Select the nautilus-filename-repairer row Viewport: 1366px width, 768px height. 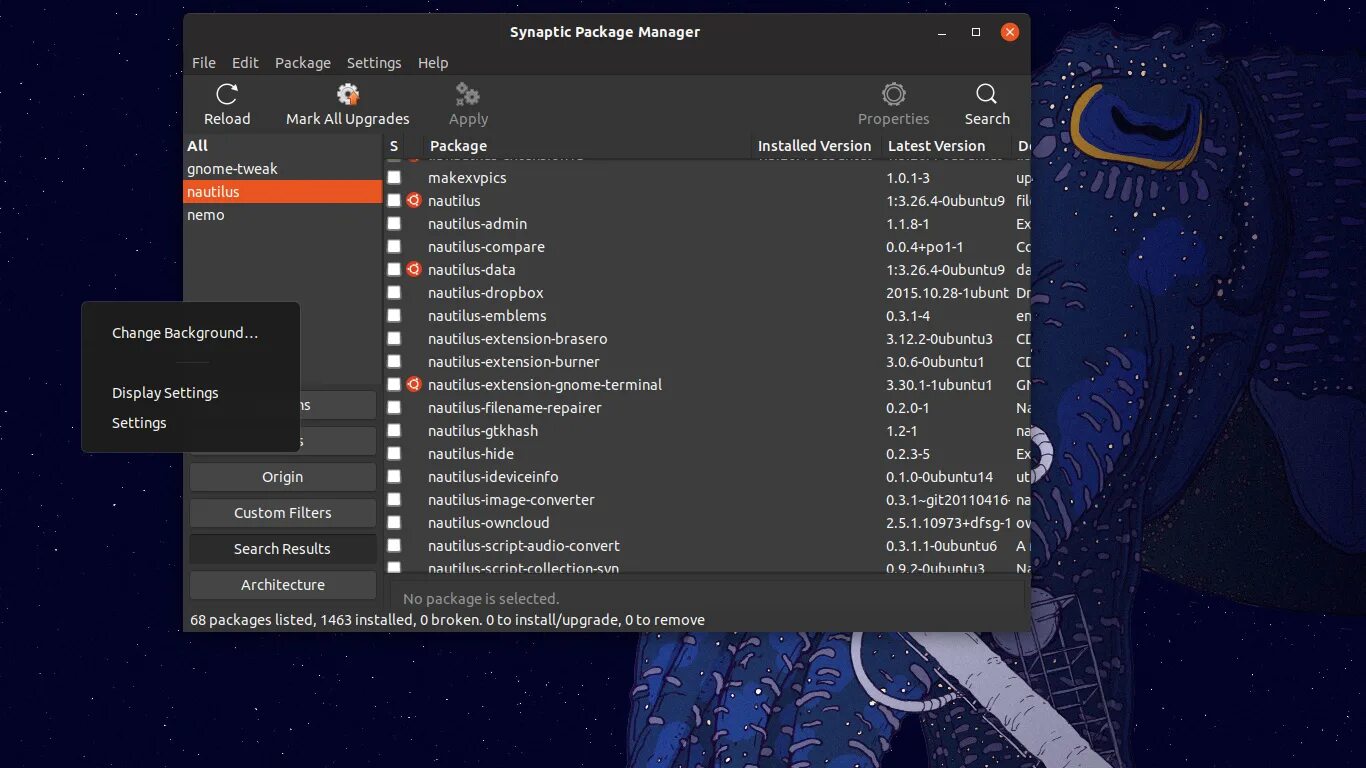point(707,408)
